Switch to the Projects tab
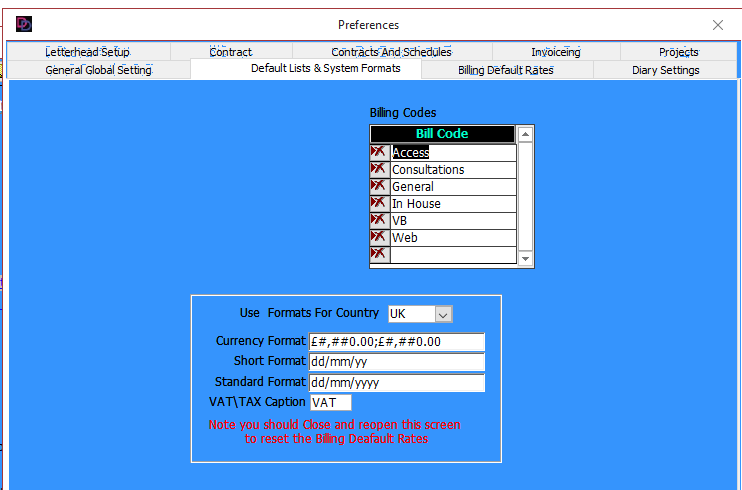This screenshot has height=490, width=742. (x=679, y=52)
